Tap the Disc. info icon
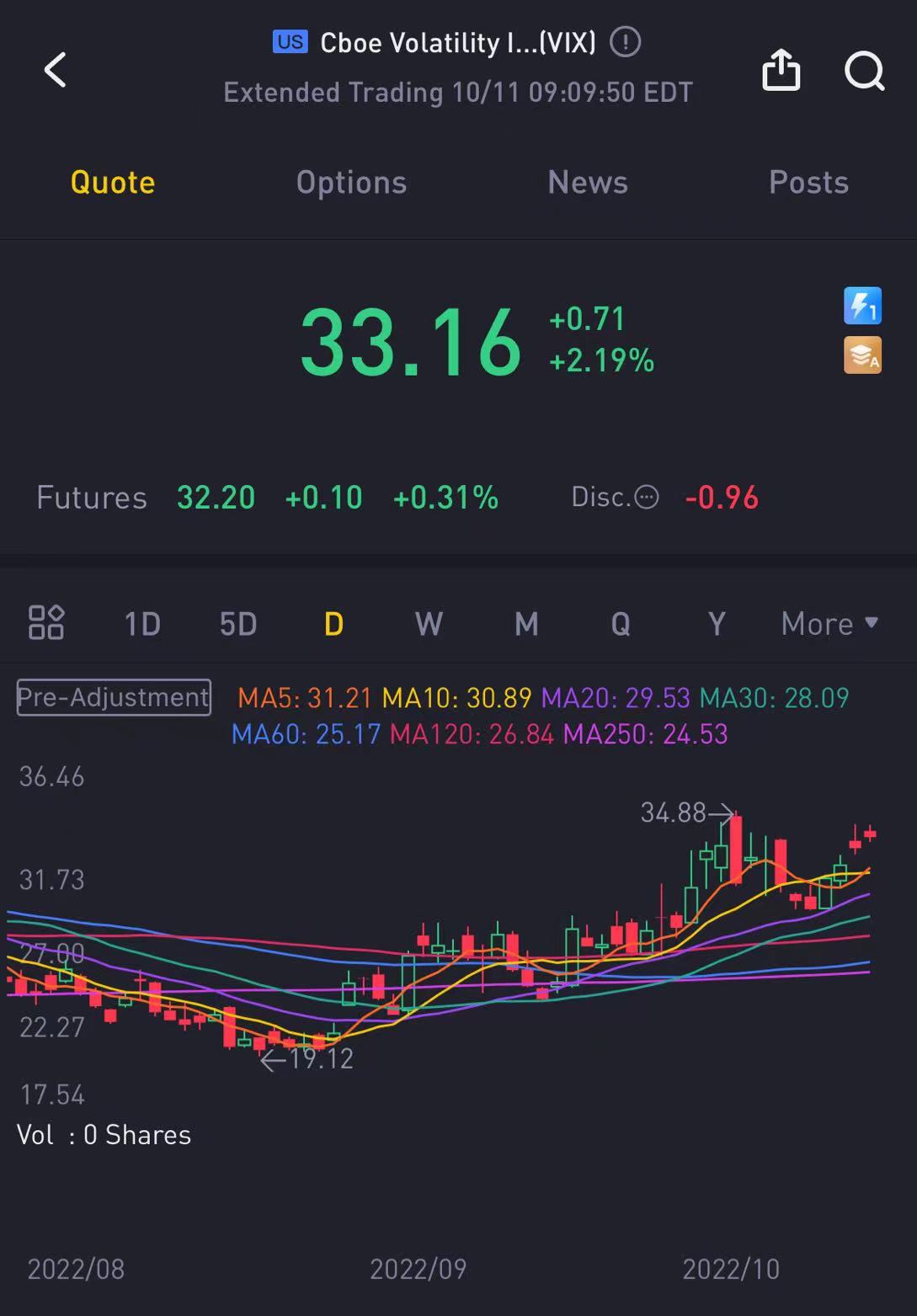The width and height of the screenshot is (917, 1316). tap(646, 497)
